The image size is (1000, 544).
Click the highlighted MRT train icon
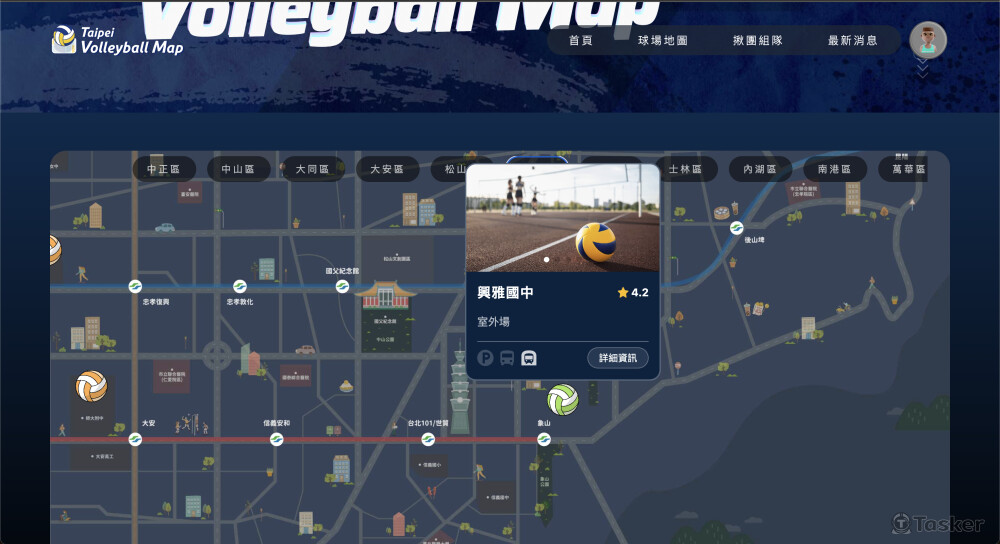(529, 358)
